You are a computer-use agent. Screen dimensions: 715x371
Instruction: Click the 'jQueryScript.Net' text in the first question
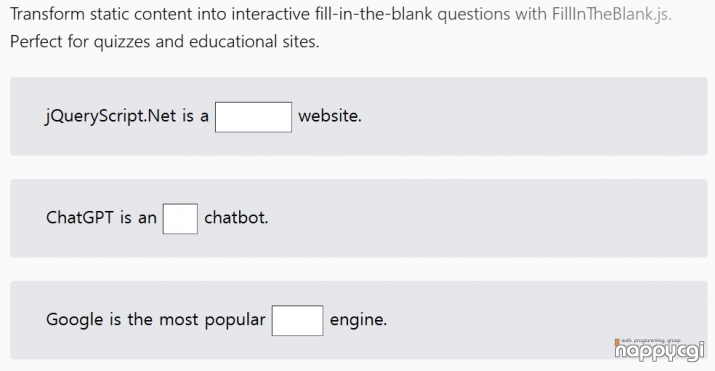(111, 116)
